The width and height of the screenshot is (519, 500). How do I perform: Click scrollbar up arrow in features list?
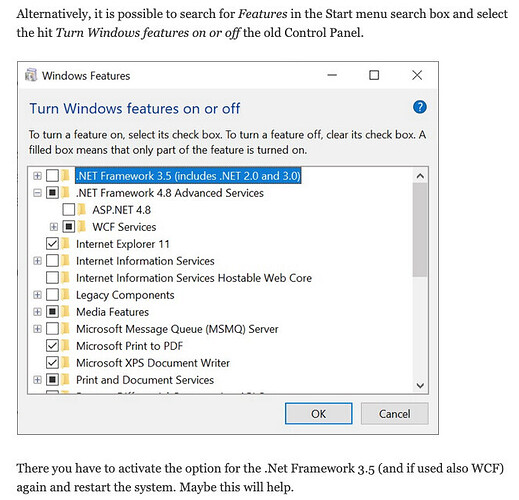pyautogui.click(x=420, y=176)
